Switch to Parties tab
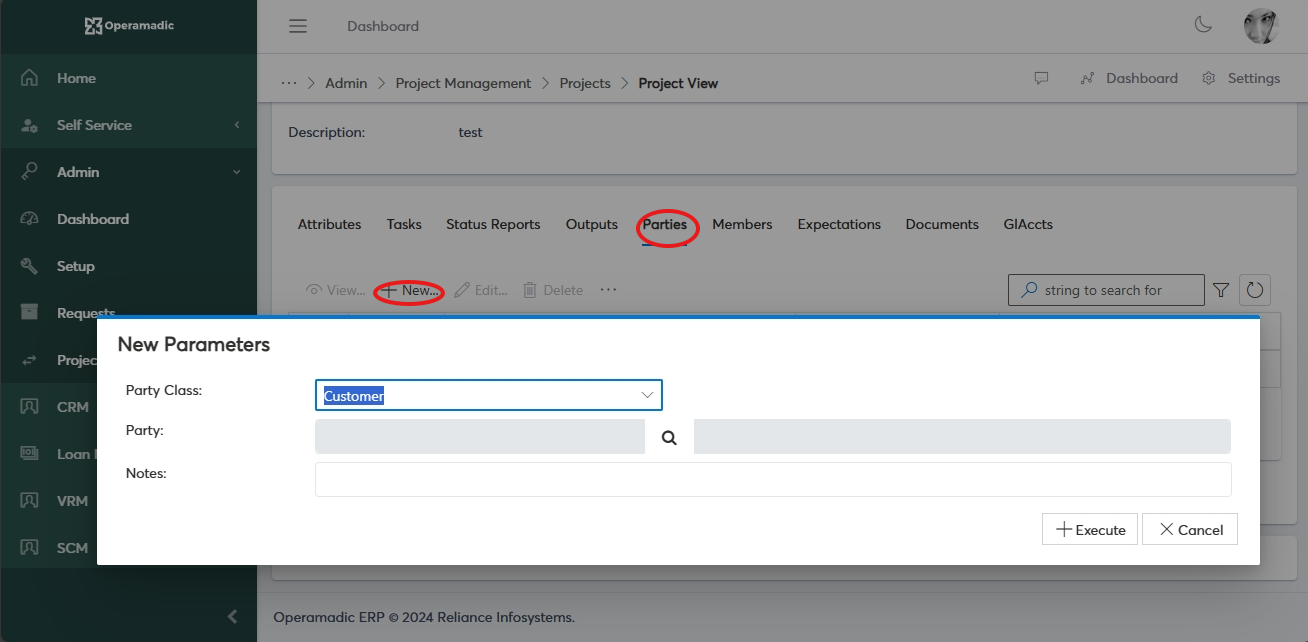Viewport: 1308px width, 642px height. [665, 224]
